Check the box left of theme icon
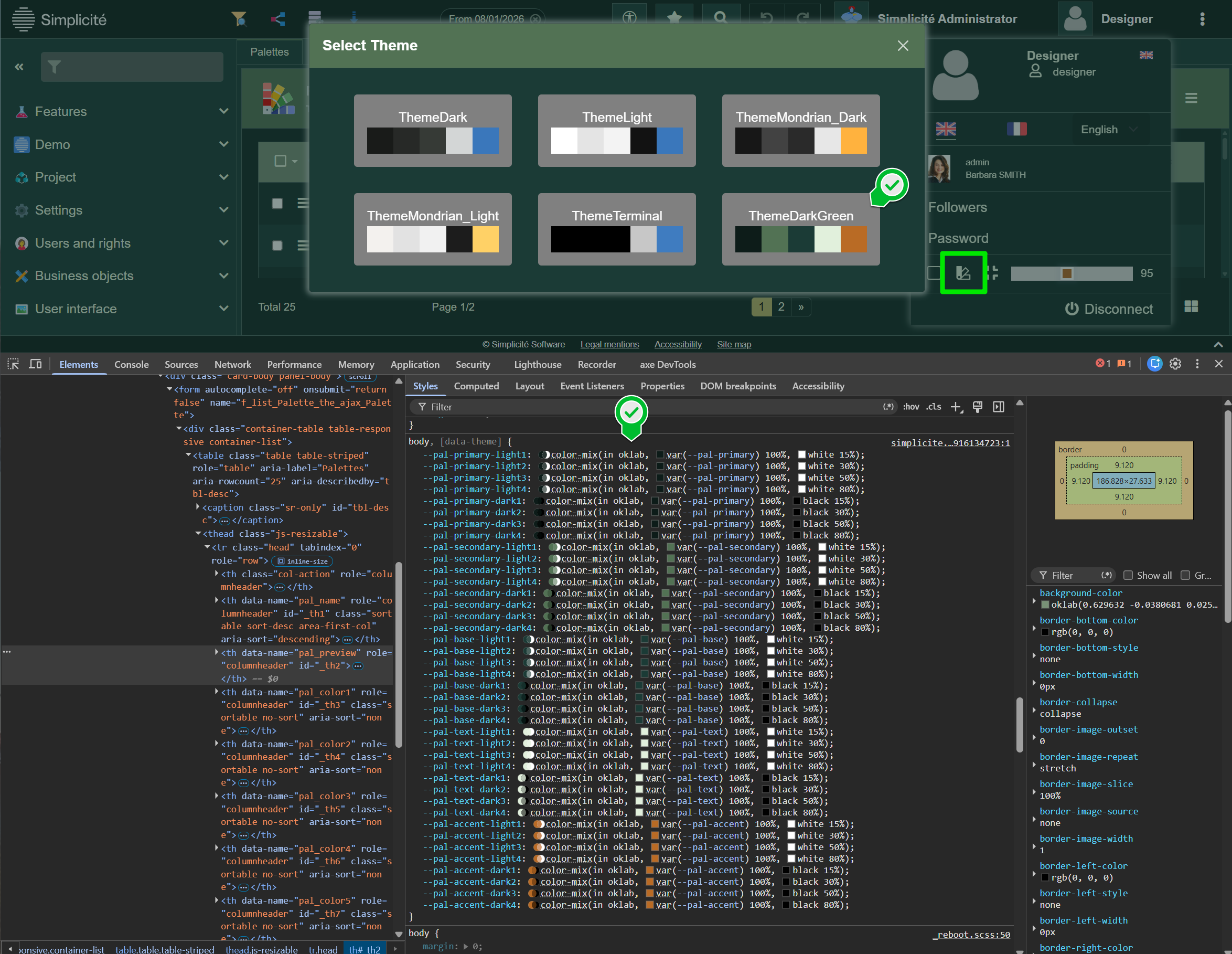Image resolution: width=1232 pixels, height=954 pixels. 934,273
